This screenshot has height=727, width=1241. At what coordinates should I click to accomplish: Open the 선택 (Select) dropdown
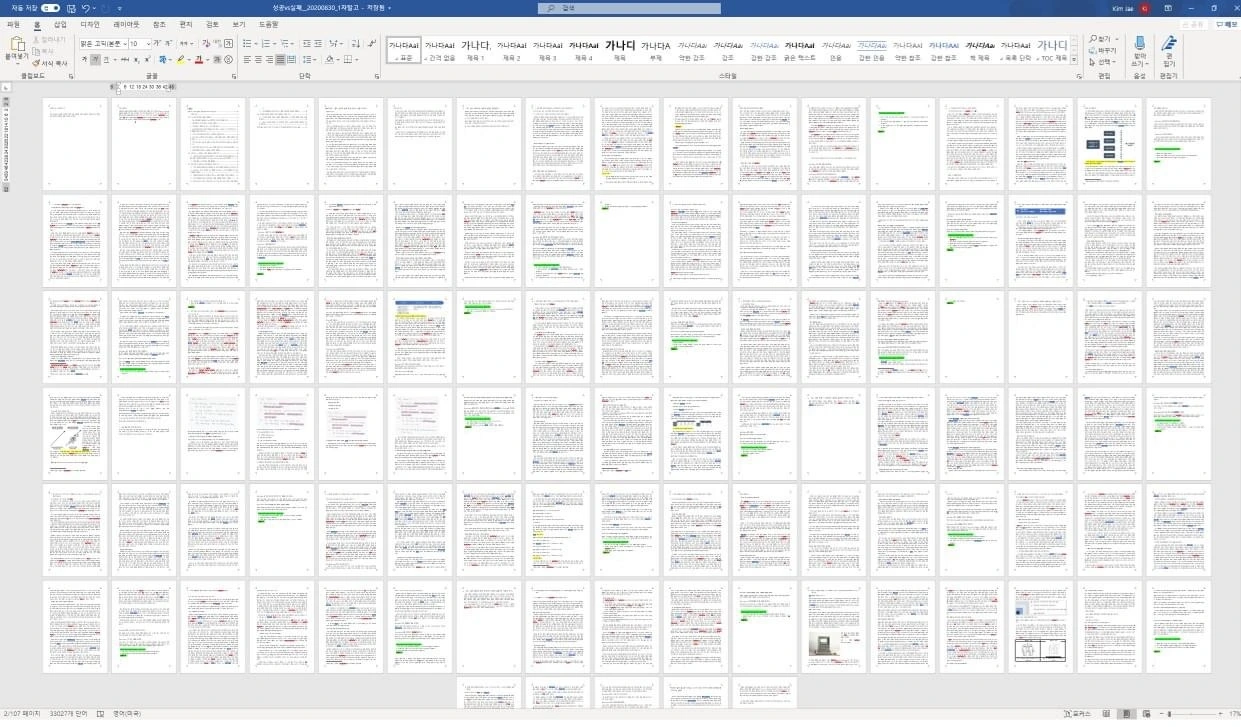pos(1104,61)
